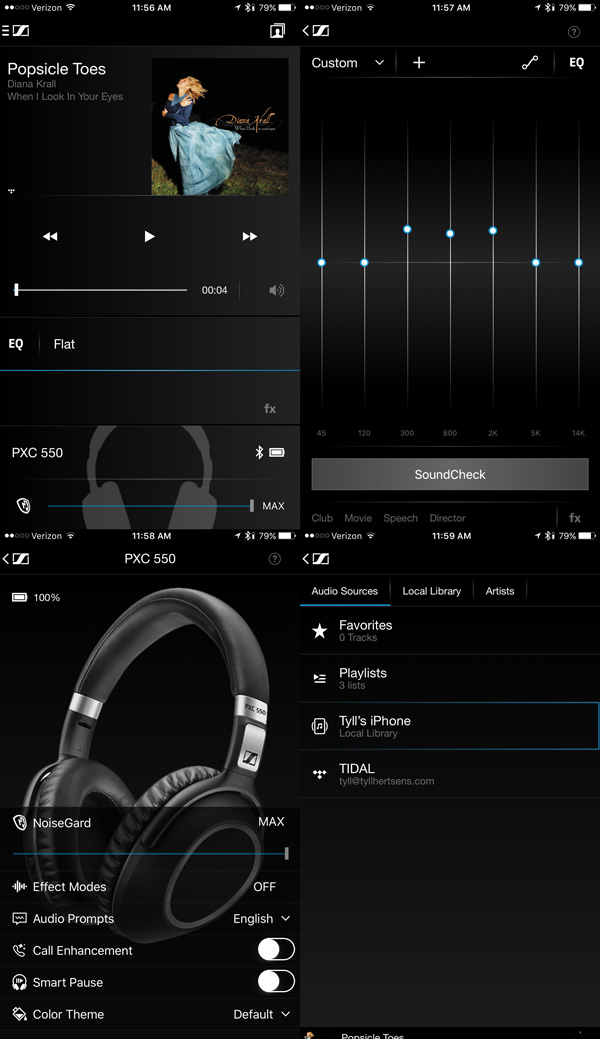Image resolution: width=600 pixels, height=1039 pixels.
Task: Go back from the PXC 550 settings screen
Action: tap(6, 559)
